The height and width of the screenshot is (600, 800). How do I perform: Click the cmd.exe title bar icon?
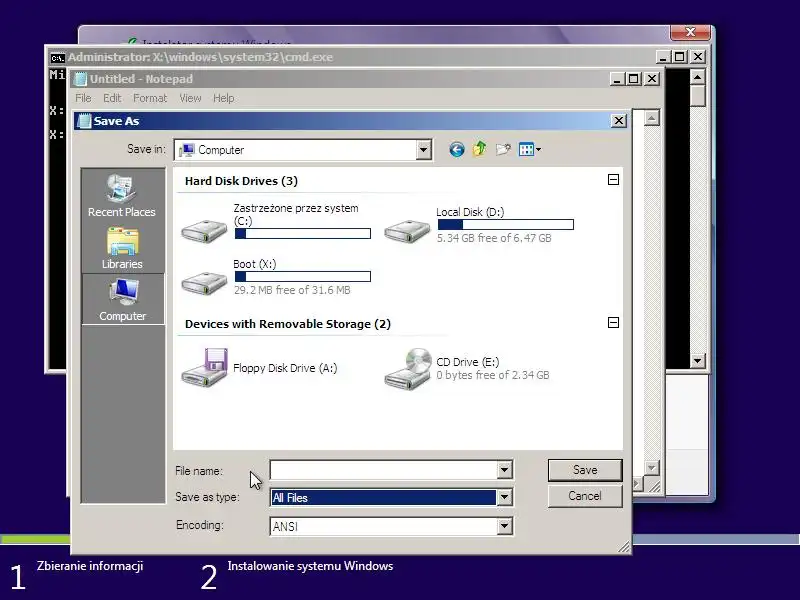pyautogui.click(x=58, y=58)
